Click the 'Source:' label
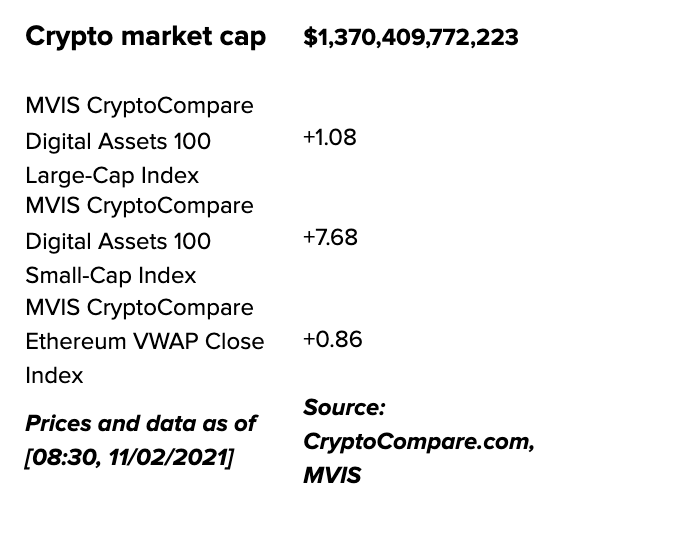Image resolution: width=694 pixels, height=536 pixels. pos(344,407)
